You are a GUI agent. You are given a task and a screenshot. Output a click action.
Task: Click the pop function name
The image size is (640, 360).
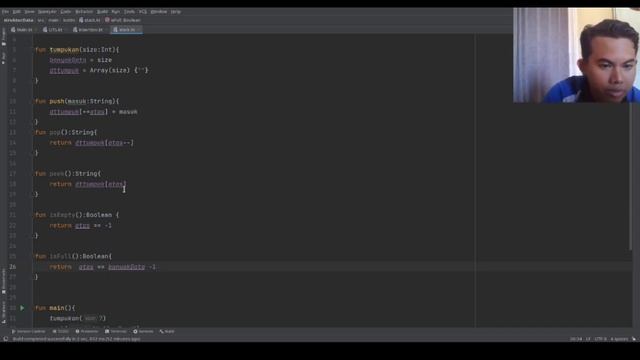pyautogui.click(x=55, y=132)
